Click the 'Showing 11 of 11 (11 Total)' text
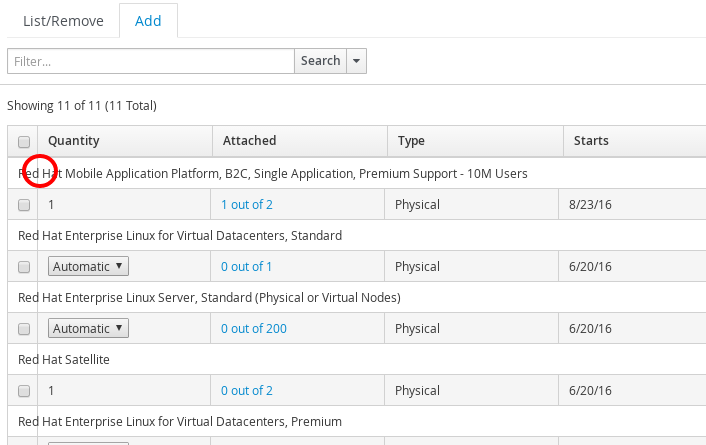This screenshot has height=445, width=706. coord(82,105)
